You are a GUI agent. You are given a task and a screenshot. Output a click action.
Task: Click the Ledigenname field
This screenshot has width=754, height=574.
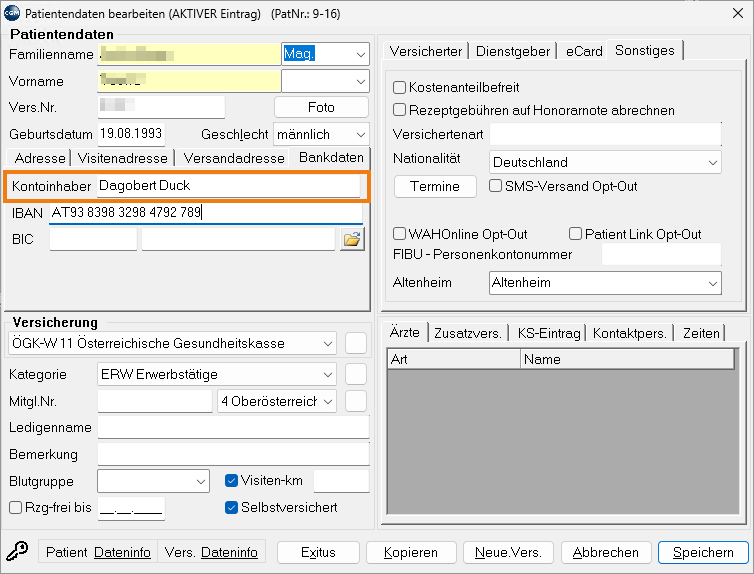(x=234, y=427)
